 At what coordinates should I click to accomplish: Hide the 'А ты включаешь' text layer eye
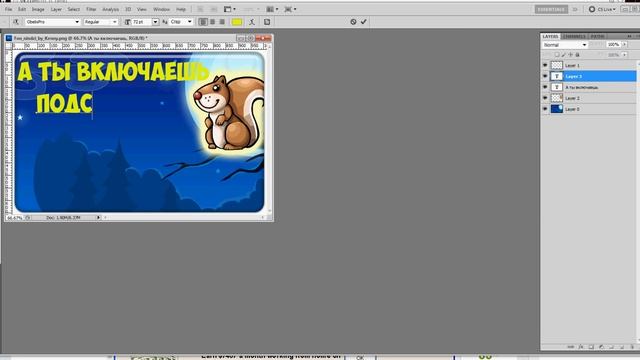click(x=545, y=87)
